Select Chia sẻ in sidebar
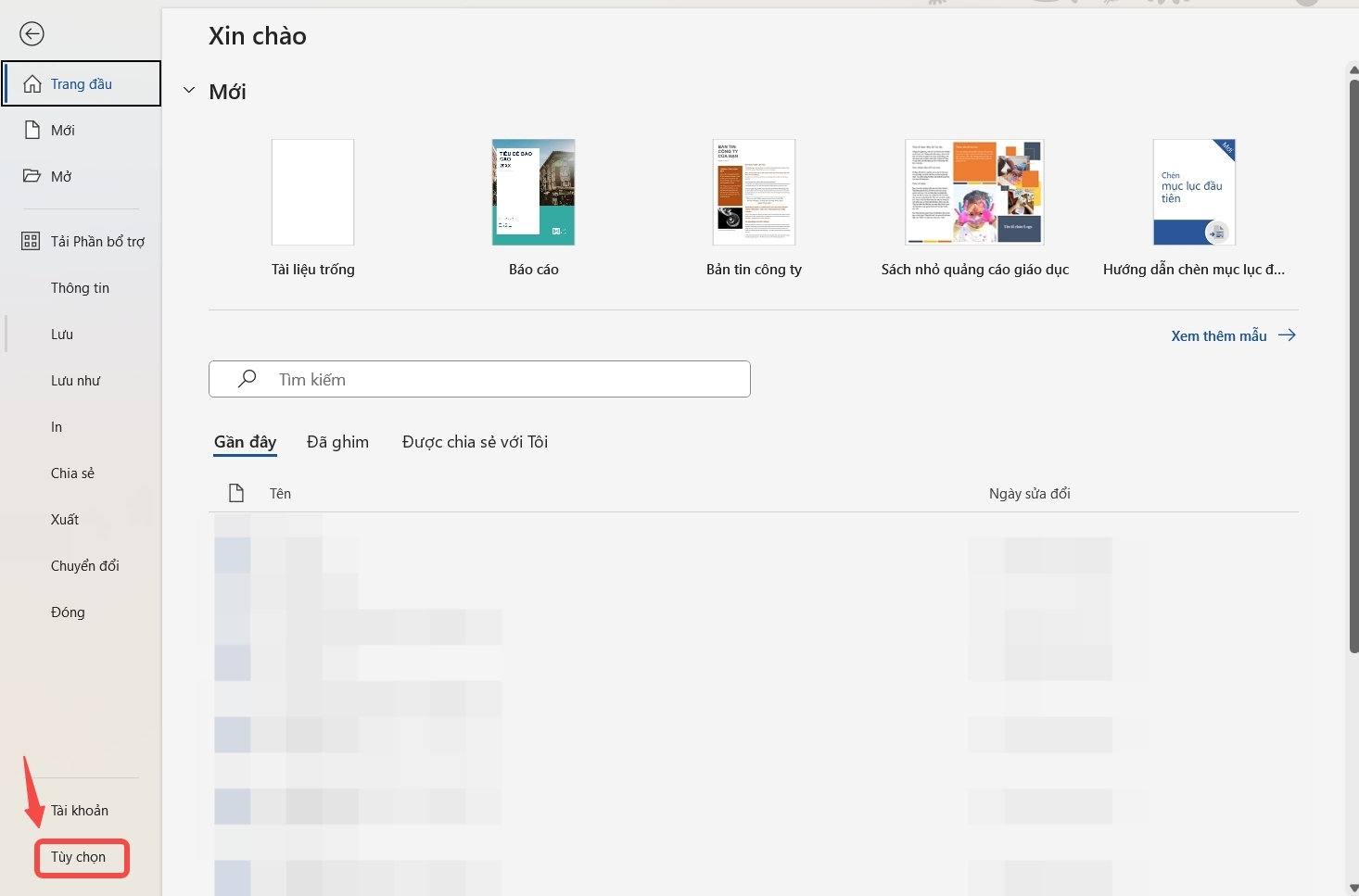This screenshot has height=896, width=1359. click(x=72, y=473)
